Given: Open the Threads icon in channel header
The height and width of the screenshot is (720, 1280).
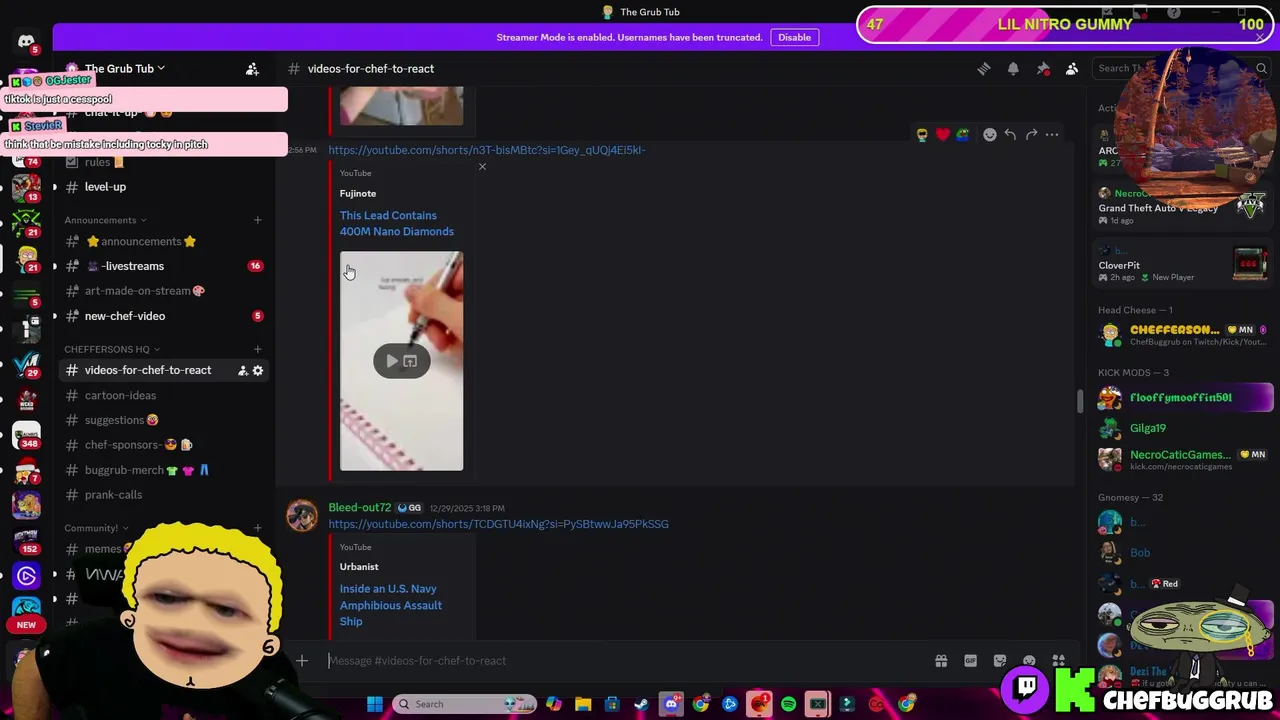Looking at the screenshot, I should pos(984,69).
